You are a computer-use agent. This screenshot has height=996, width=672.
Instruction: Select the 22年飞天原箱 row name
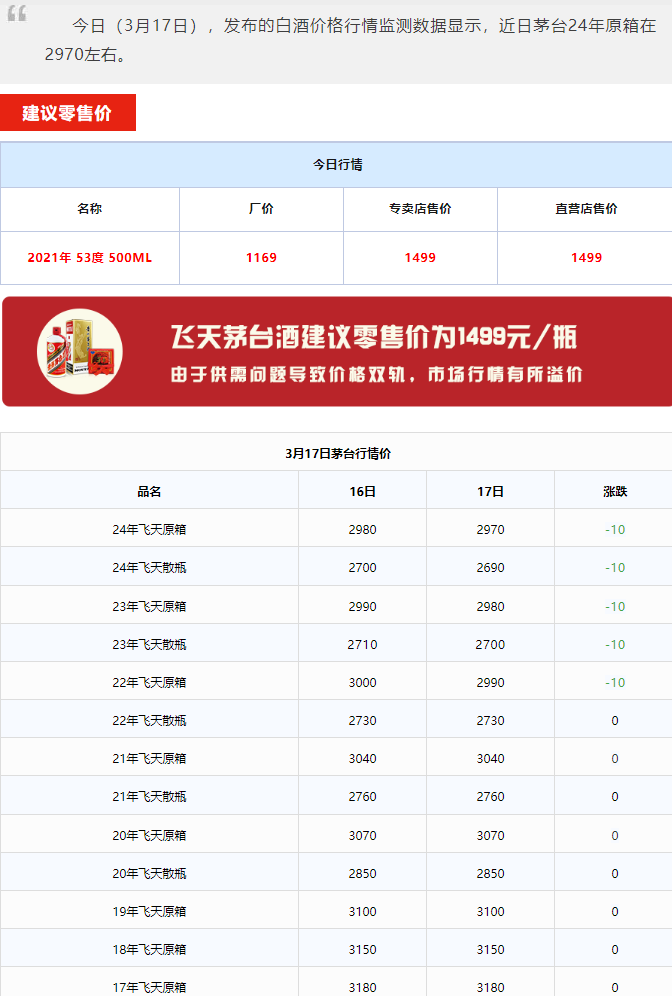149,683
